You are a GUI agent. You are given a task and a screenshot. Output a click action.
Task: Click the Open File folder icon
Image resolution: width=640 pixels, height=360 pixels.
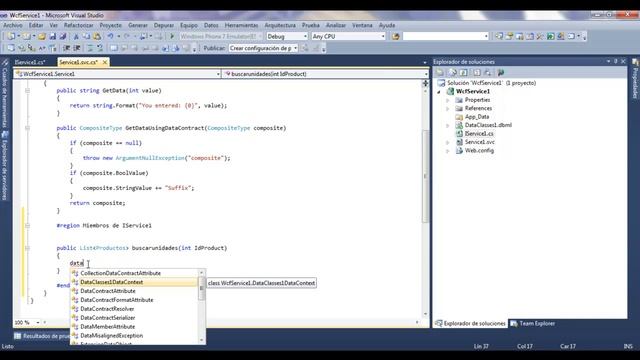click(x=42, y=36)
